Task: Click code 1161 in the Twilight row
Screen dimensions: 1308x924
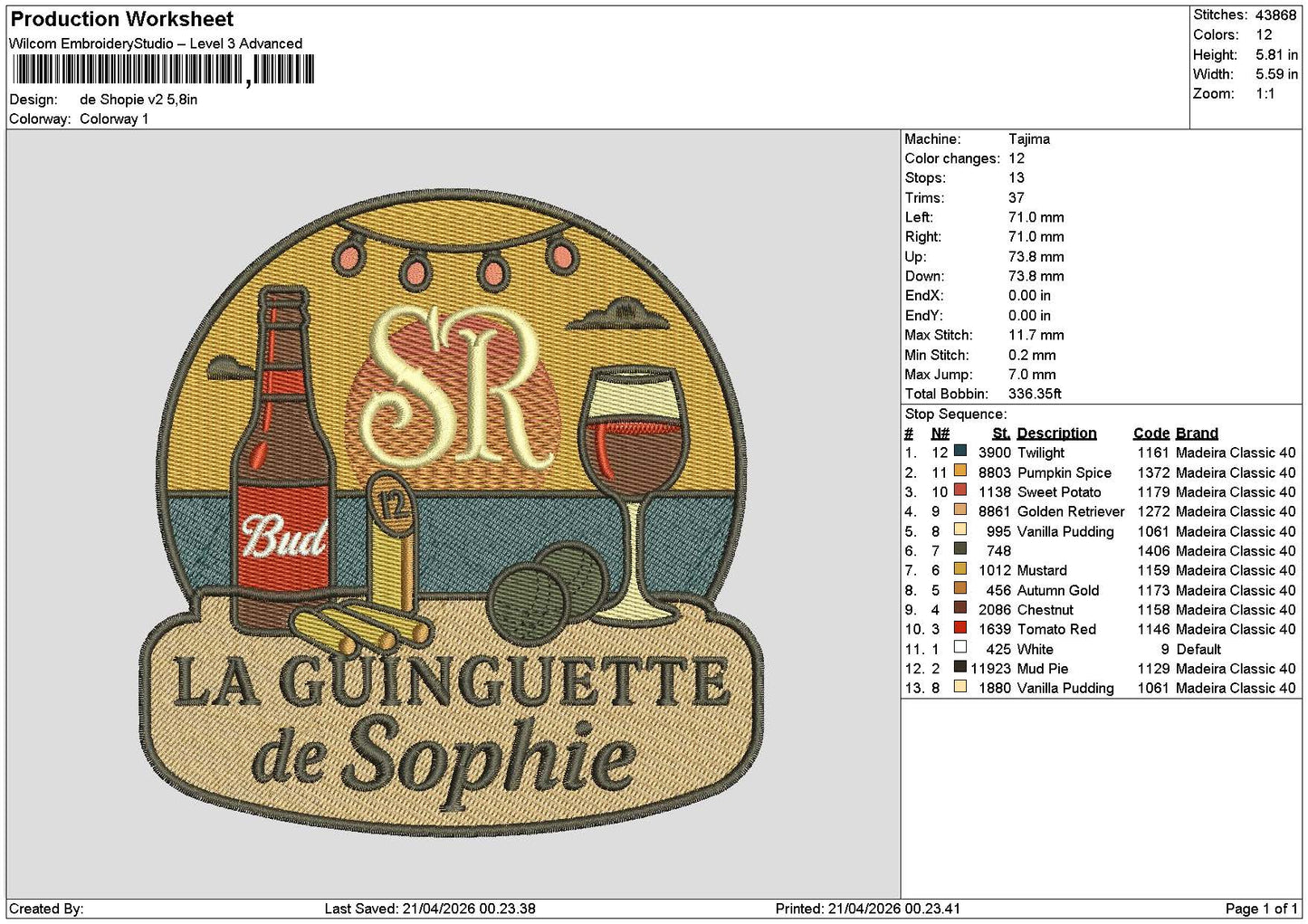Action: coord(1153,453)
